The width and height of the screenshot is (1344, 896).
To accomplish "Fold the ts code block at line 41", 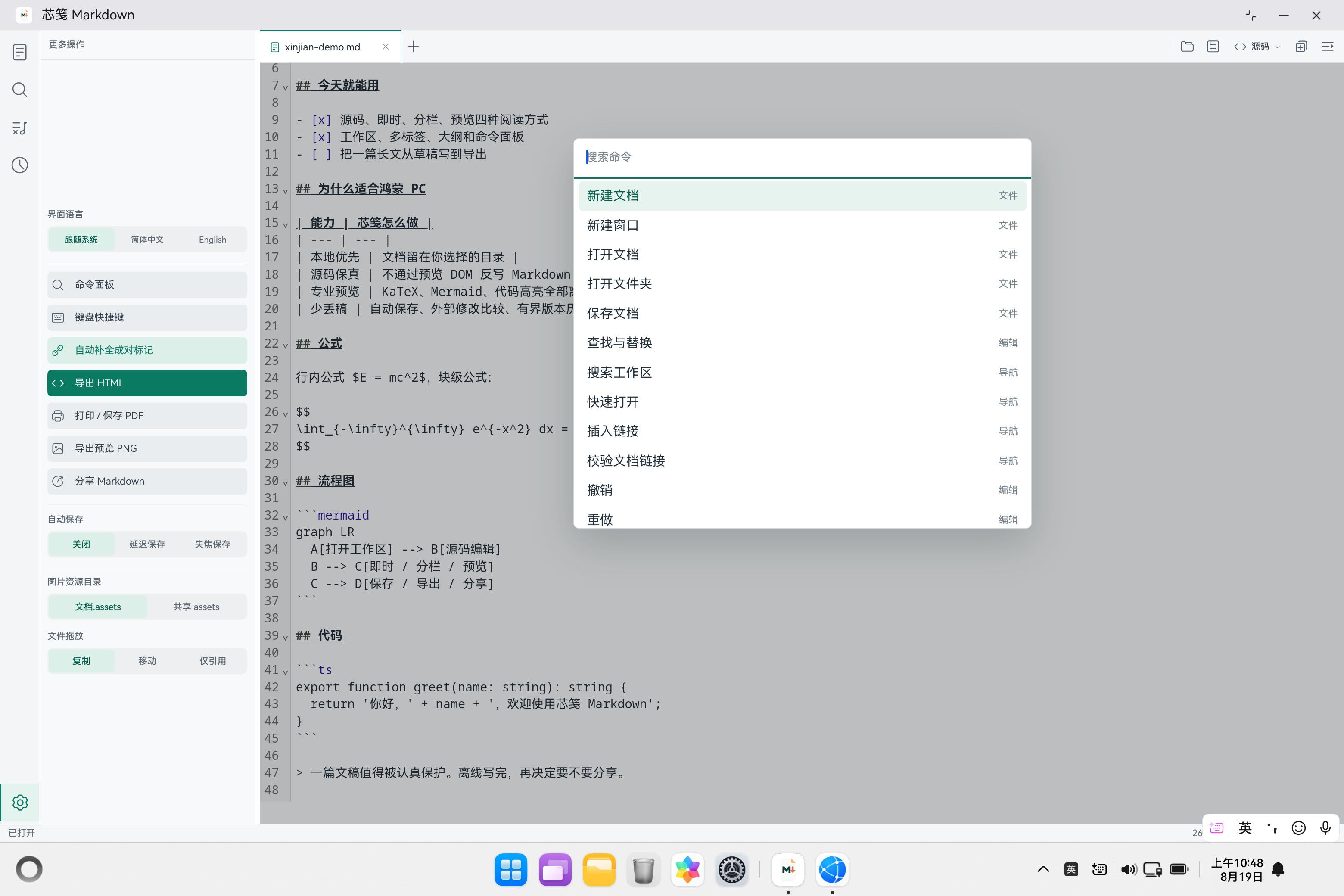I will 285,672.
